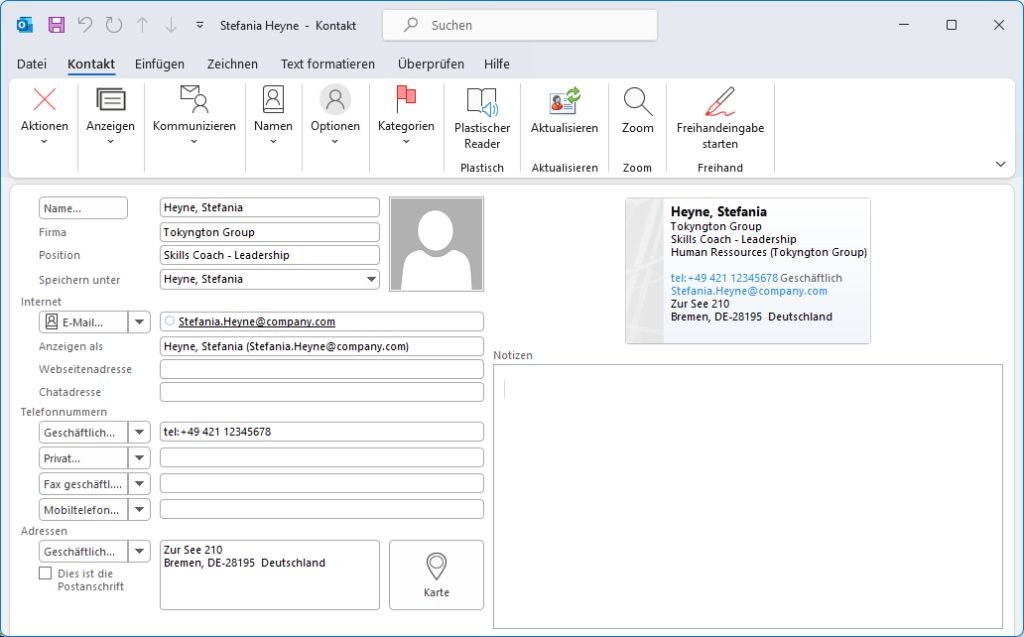Open the E-Mail type dropdown arrow
The height and width of the screenshot is (637, 1024).
tap(139, 322)
